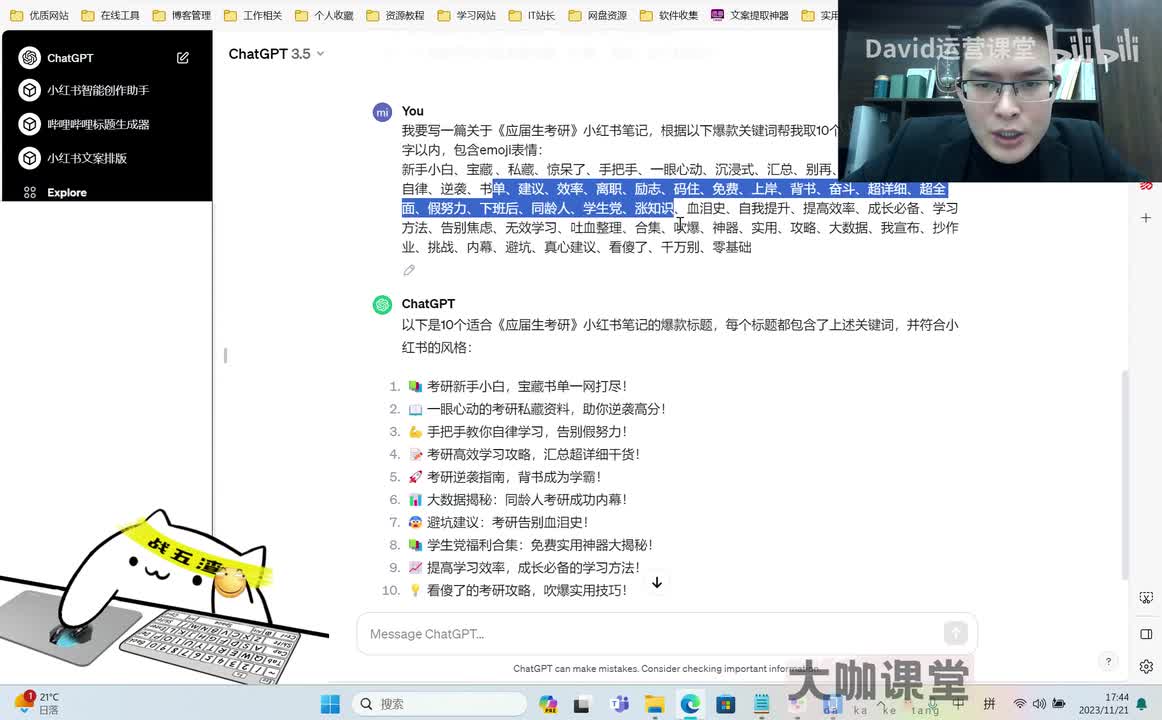Open the 学习网站 bookmarks folder
This screenshot has height=720, width=1162.
coord(466,15)
